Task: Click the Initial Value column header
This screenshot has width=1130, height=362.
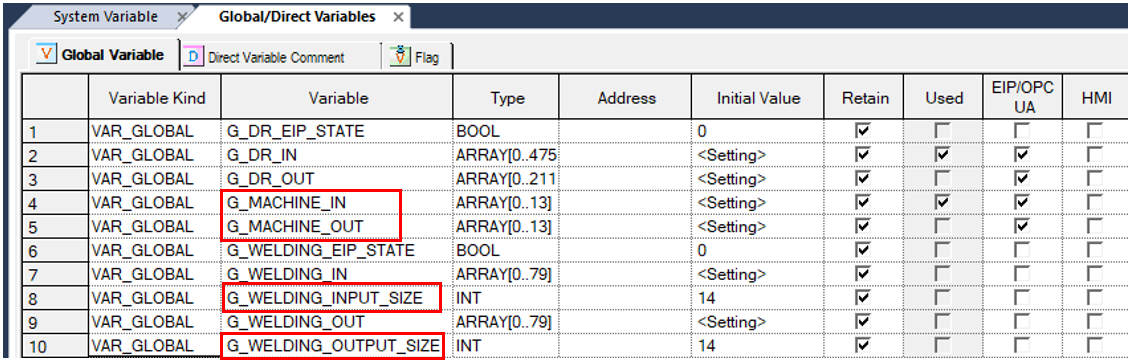Action: [x=757, y=98]
